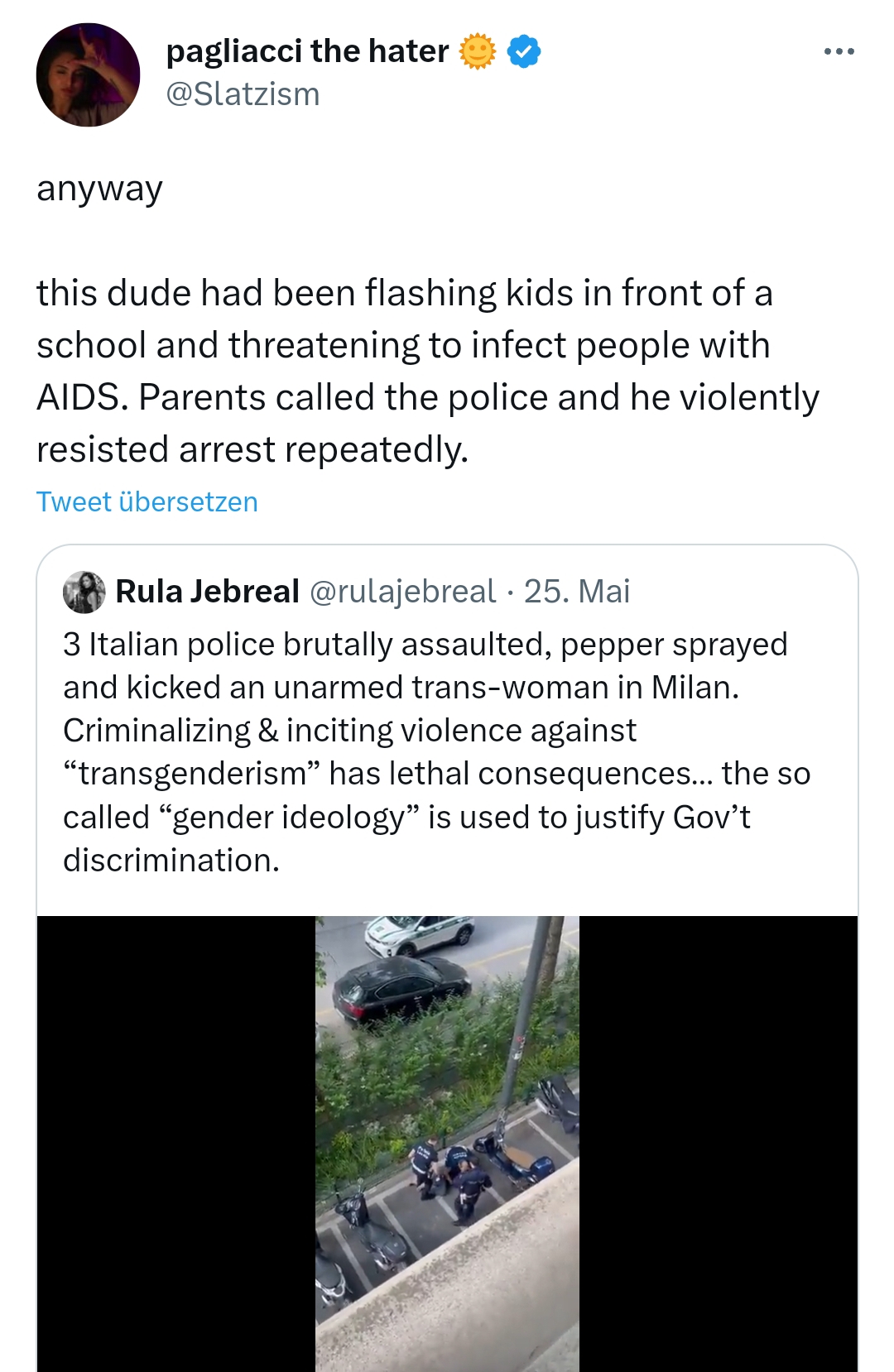Click the "25. Mai" timestamp
Screen dimensions: 894x1372
click(577, 592)
